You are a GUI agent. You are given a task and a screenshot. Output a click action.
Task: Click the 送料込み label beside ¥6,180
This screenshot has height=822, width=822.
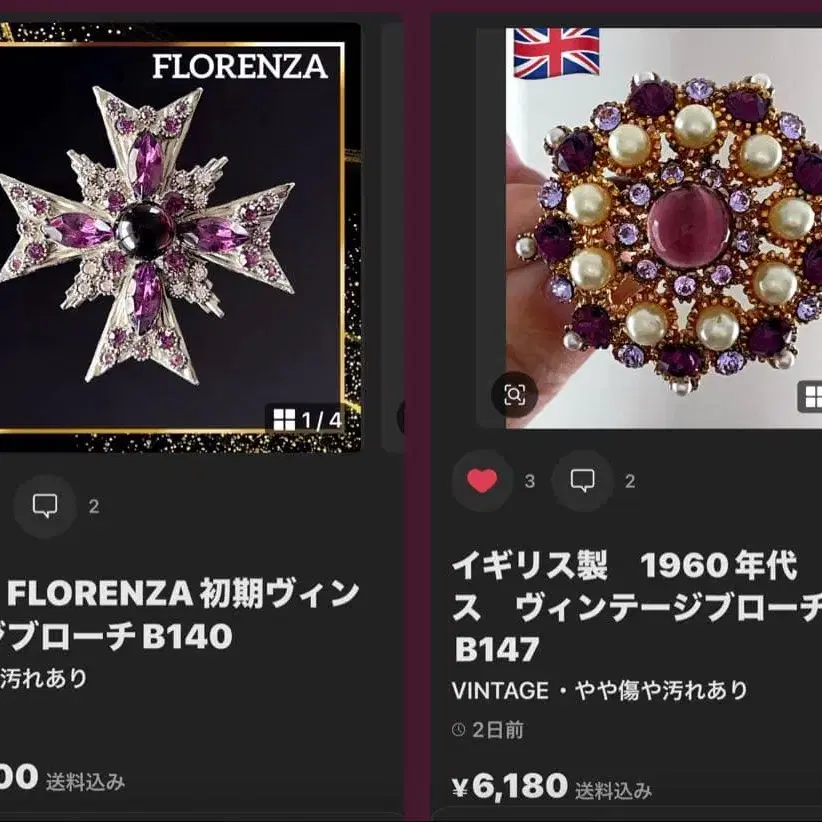(x=613, y=791)
